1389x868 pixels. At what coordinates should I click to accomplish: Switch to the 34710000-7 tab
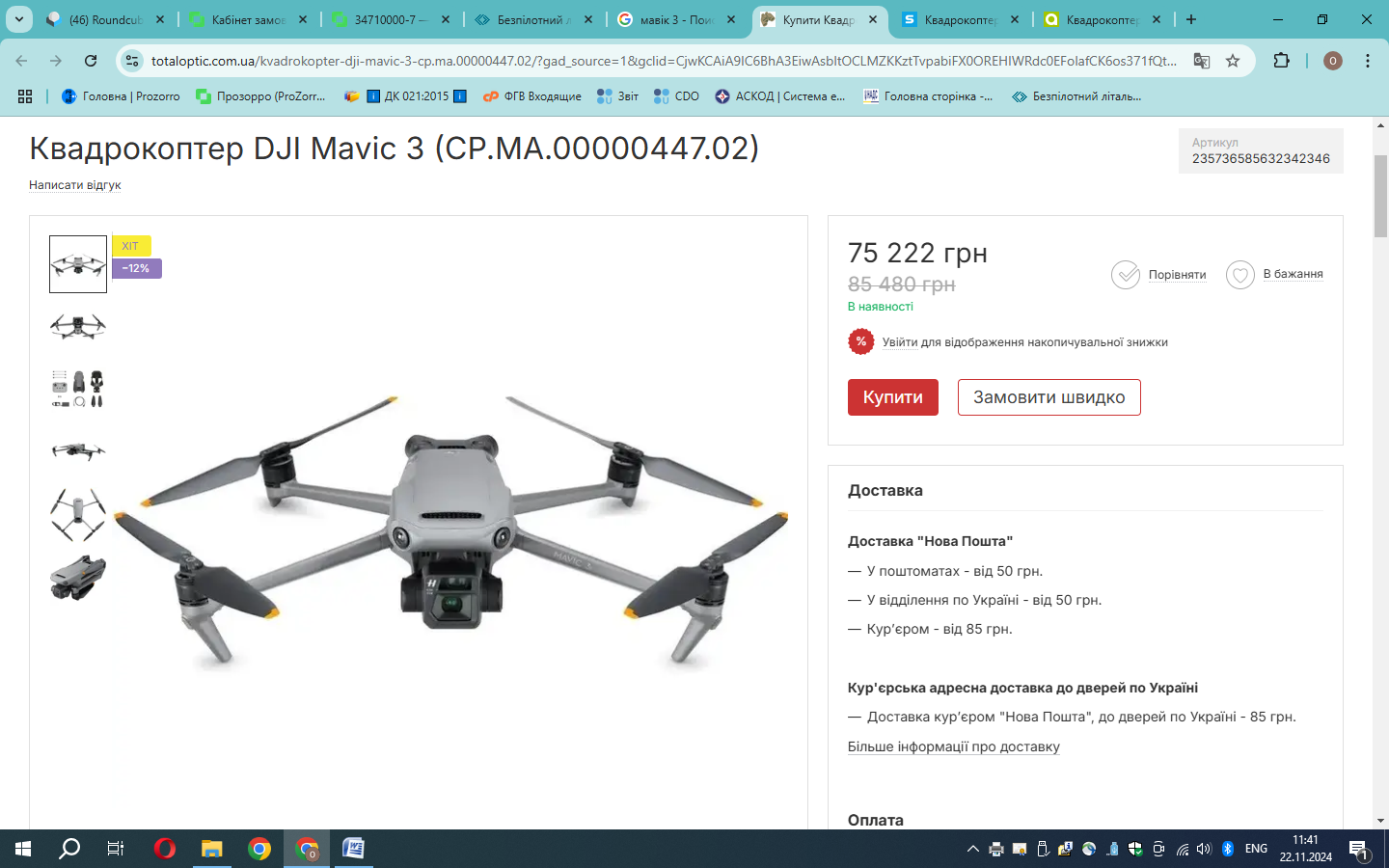tap(390, 19)
